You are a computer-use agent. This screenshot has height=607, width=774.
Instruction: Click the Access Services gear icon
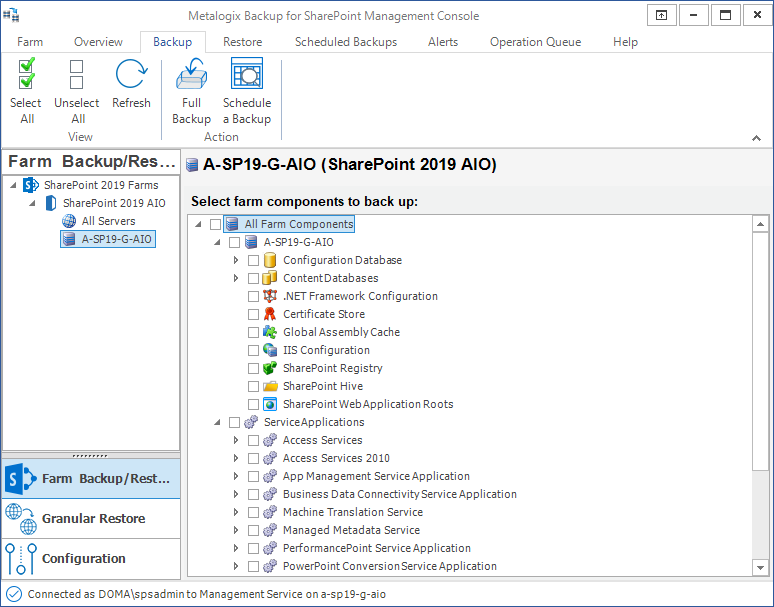click(x=270, y=440)
